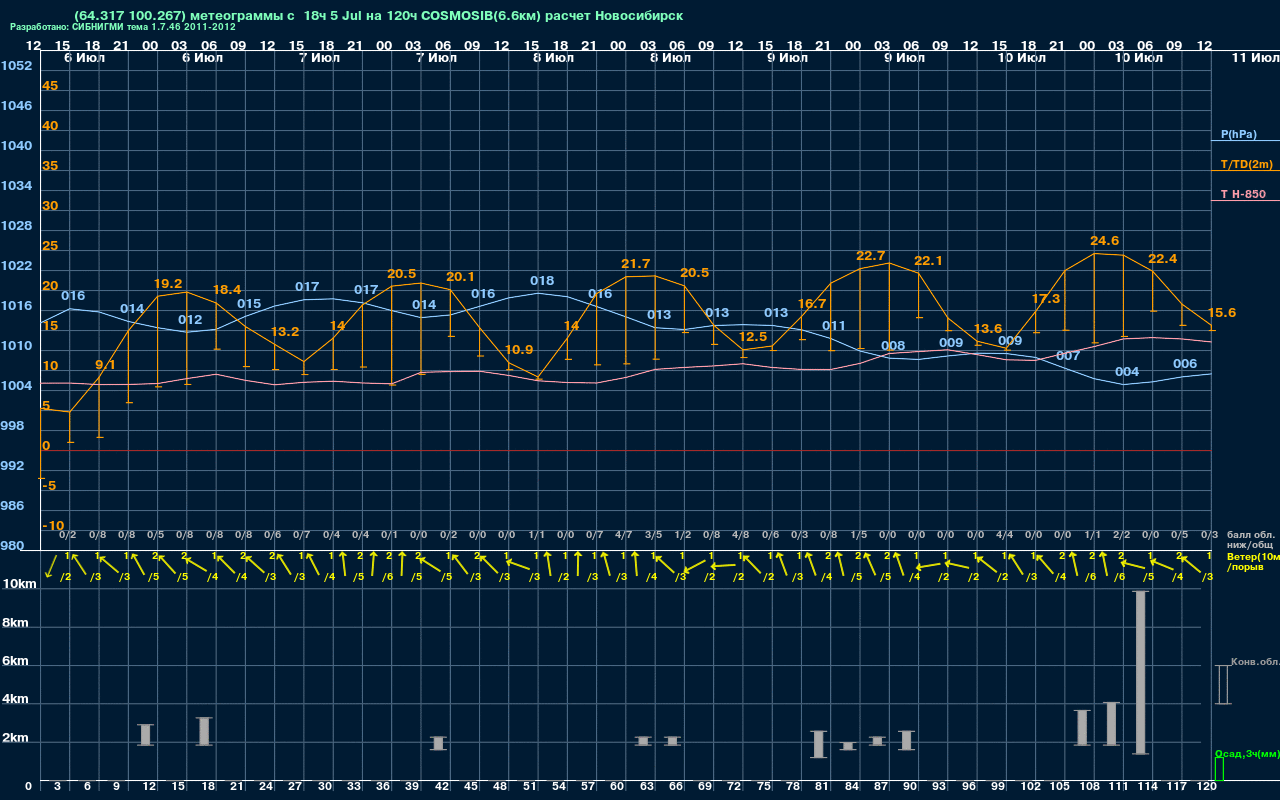Click the pressure label 007

(x=1068, y=355)
